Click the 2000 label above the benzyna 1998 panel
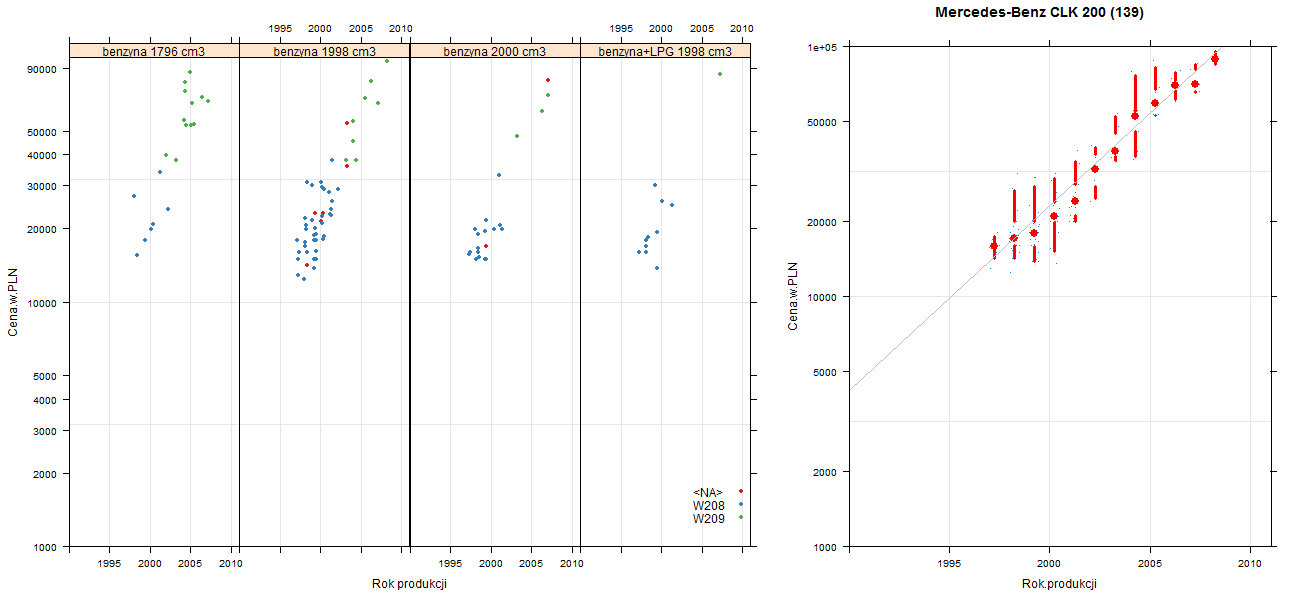 pyautogui.click(x=321, y=28)
